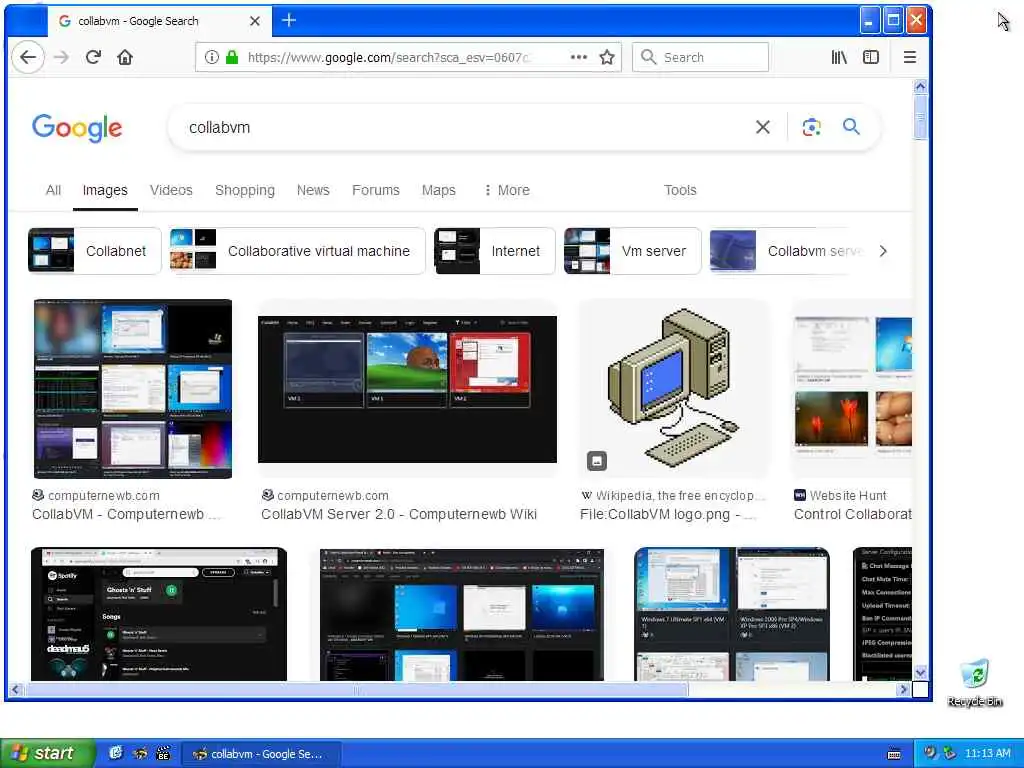Open a new browser tab
The image size is (1024, 768).
pyautogui.click(x=289, y=21)
